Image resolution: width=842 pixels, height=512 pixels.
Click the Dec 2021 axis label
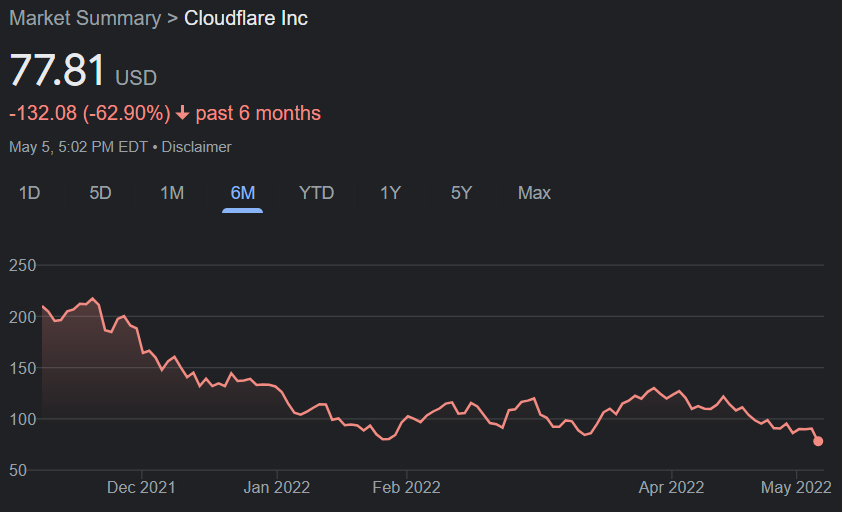click(141, 487)
